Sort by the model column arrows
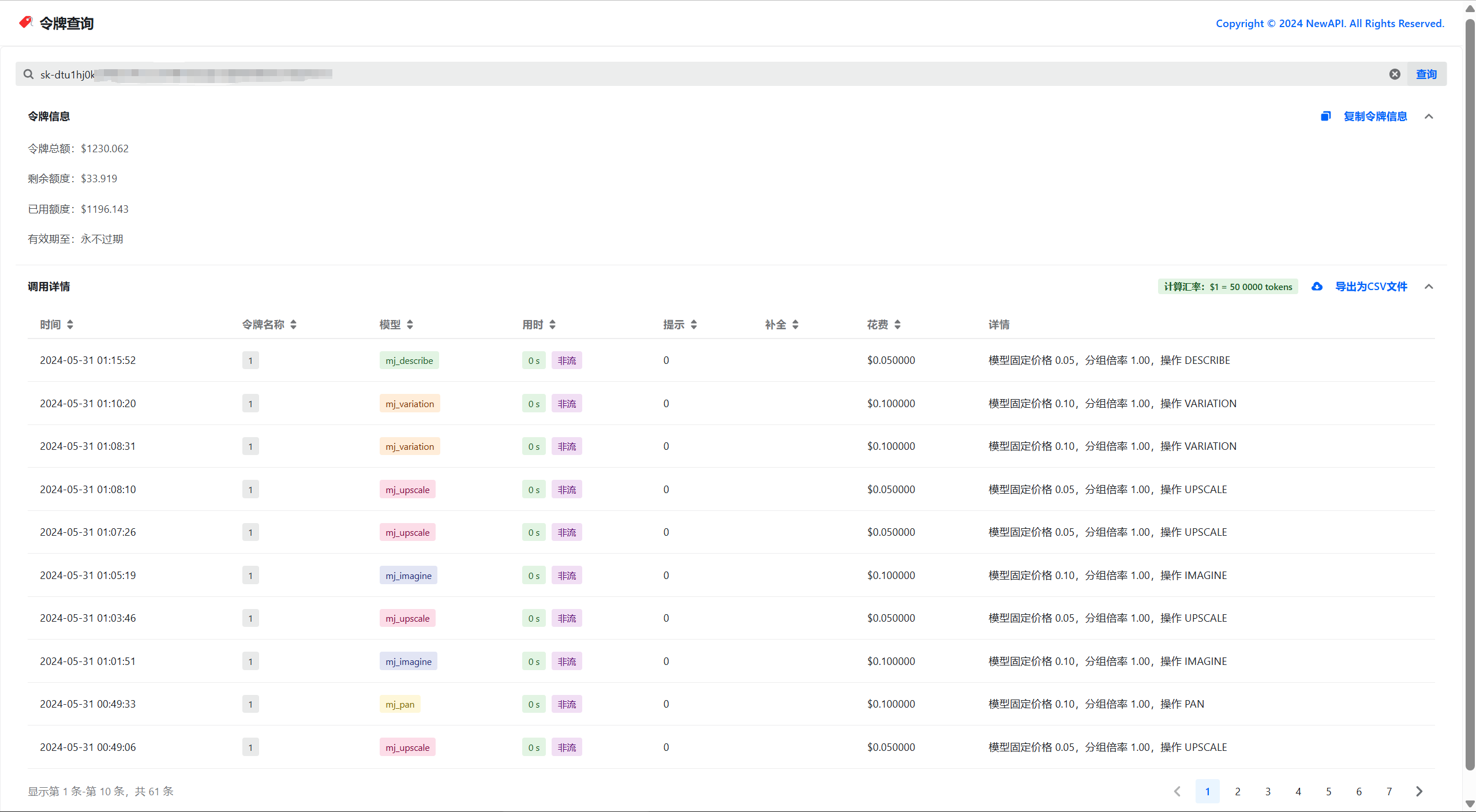The width and height of the screenshot is (1476, 812). (x=410, y=325)
